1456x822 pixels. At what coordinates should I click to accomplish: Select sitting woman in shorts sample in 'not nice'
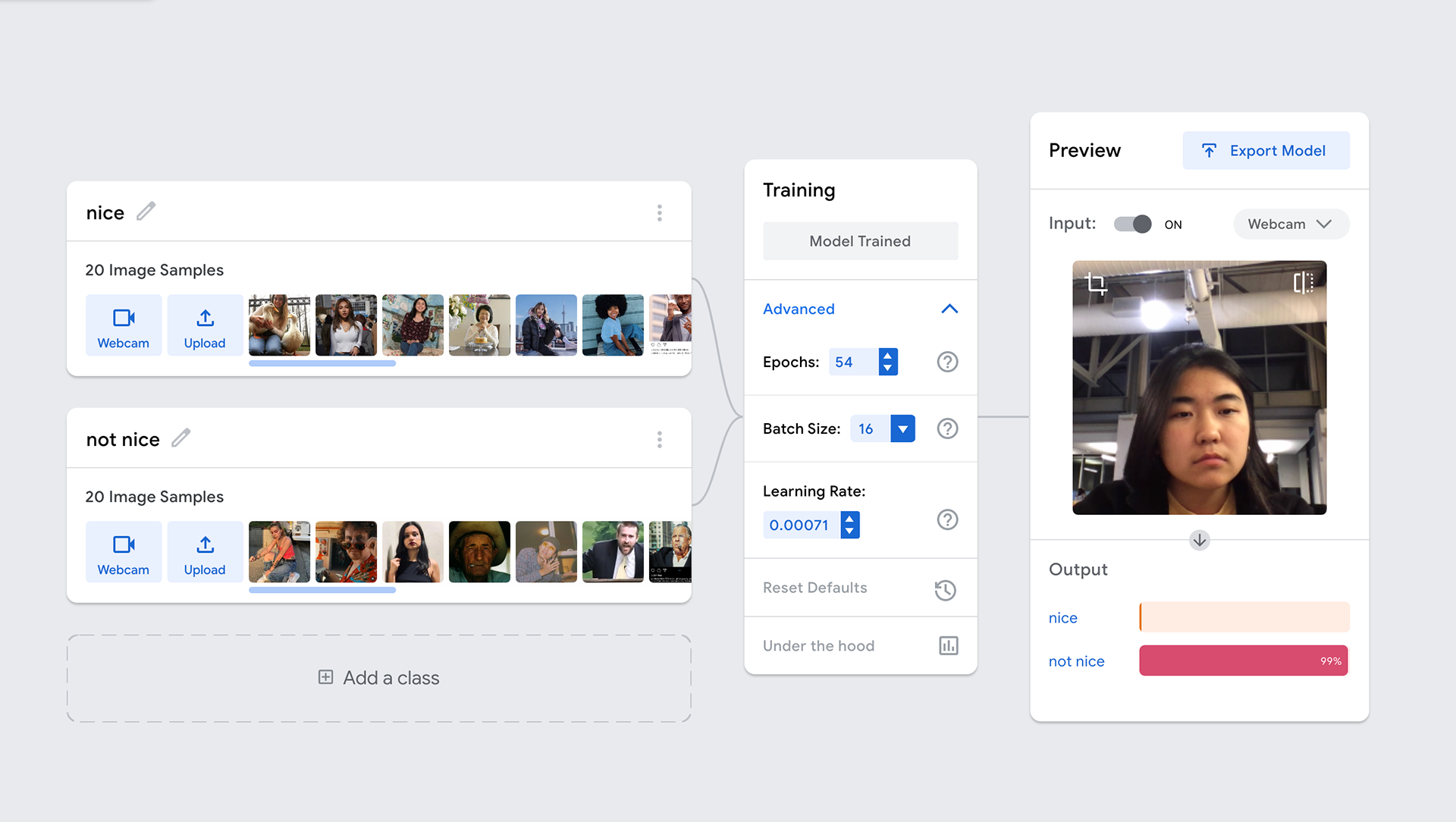[279, 552]
